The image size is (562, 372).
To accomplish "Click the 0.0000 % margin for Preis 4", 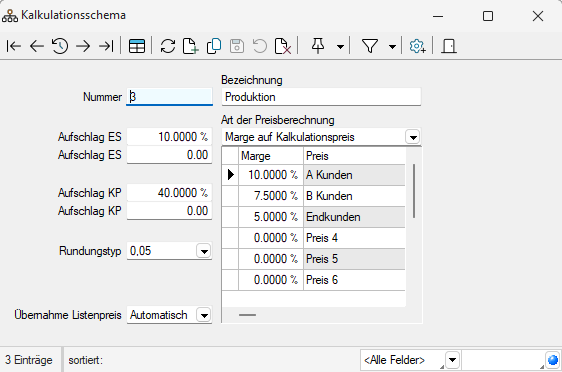I will [x=271, y=238].
